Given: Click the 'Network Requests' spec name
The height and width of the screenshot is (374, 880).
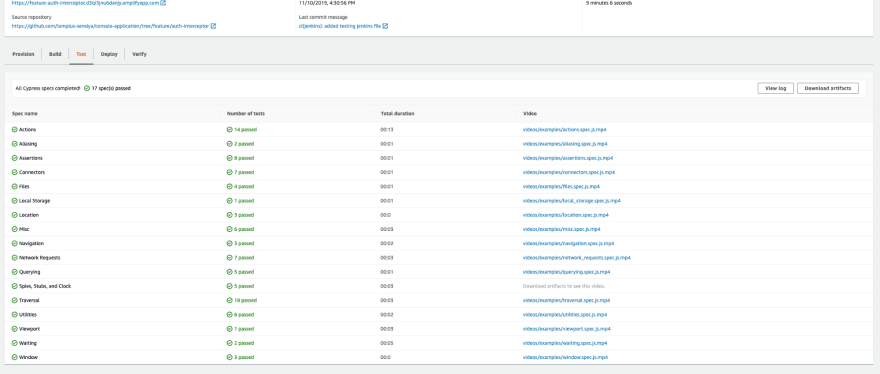Looking at the screenshot, I should coord(39,258).
